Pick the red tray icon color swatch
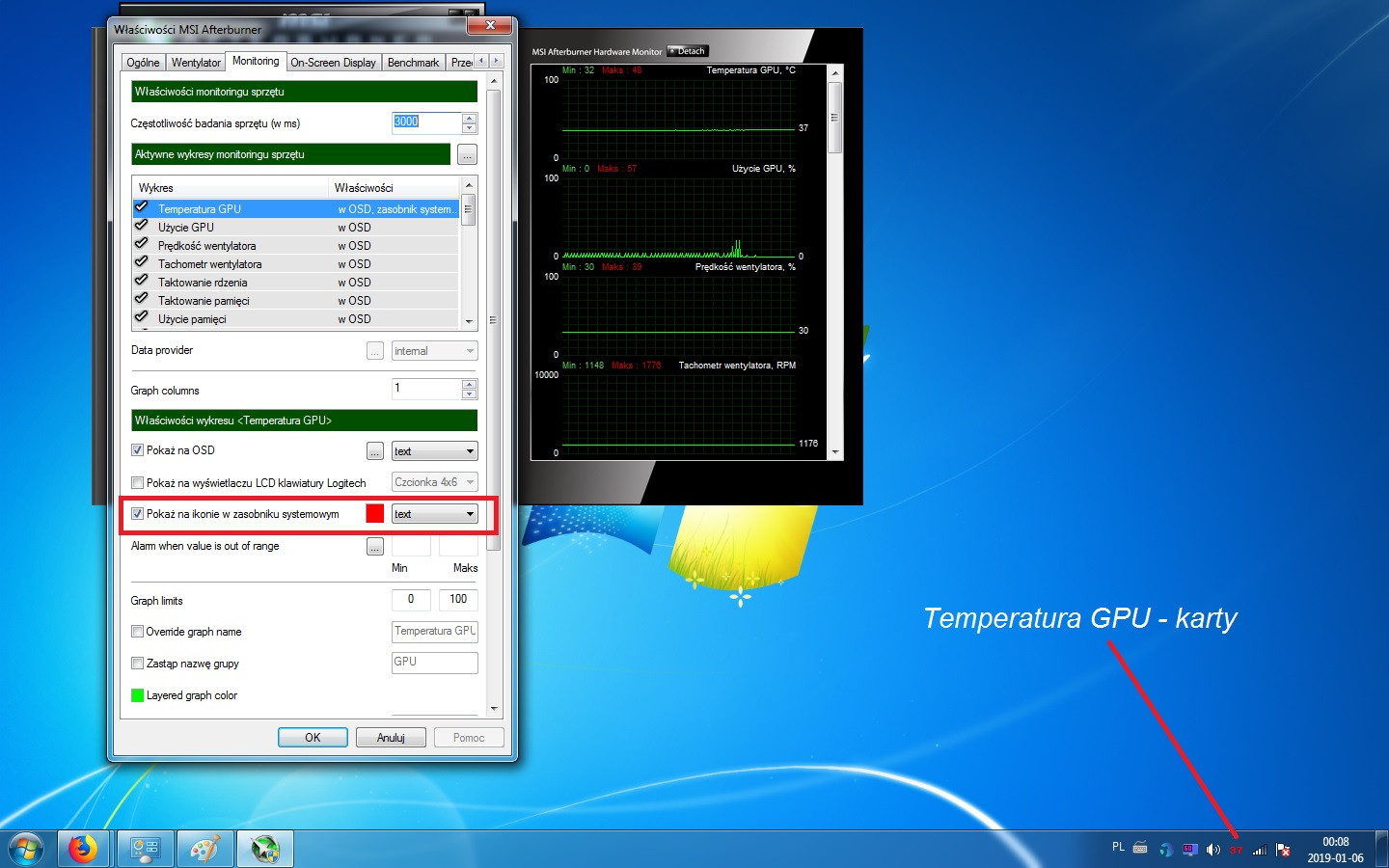Screen dimensions: 1389x868 (375, 514)
